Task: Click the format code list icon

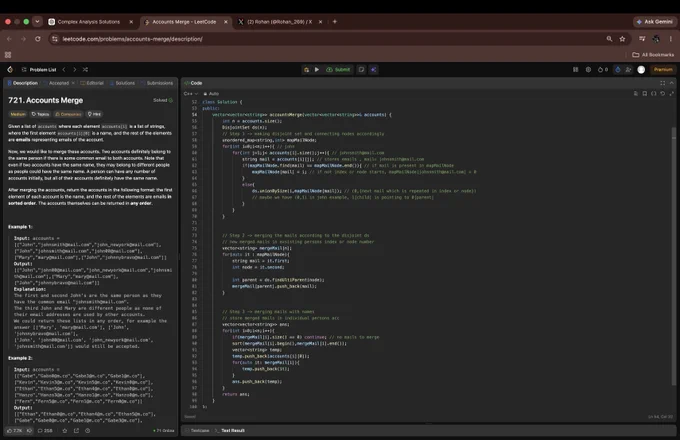Action: point(636,94)
